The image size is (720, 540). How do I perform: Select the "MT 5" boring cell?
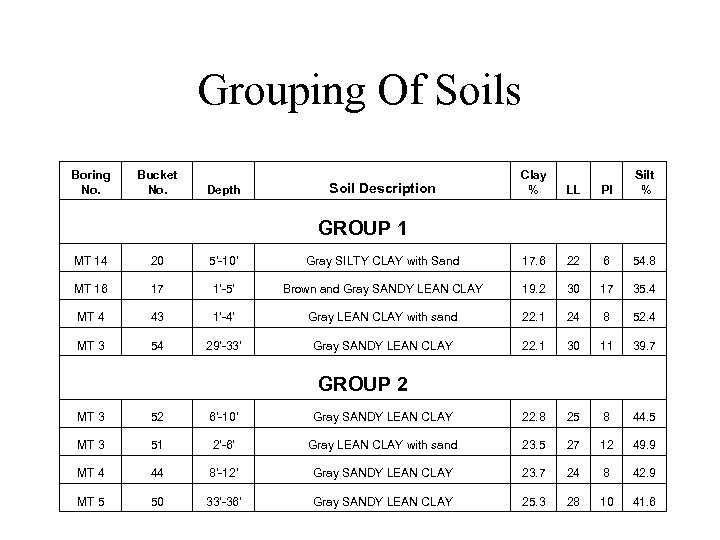(x=91, y=501)
